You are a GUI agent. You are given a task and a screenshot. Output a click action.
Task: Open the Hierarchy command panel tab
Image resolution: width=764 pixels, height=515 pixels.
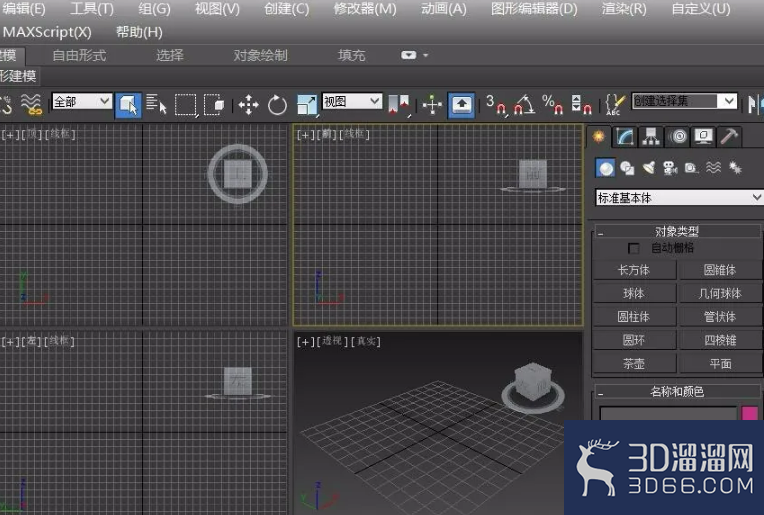tap(650, 136)
